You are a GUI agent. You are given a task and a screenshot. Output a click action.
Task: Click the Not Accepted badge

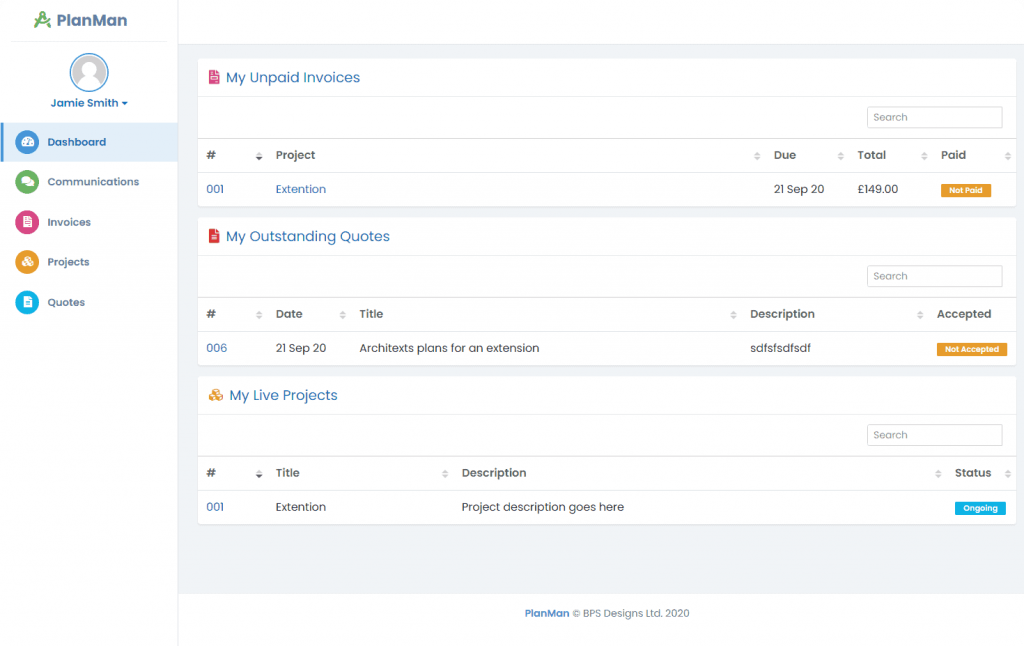(972, 349)
